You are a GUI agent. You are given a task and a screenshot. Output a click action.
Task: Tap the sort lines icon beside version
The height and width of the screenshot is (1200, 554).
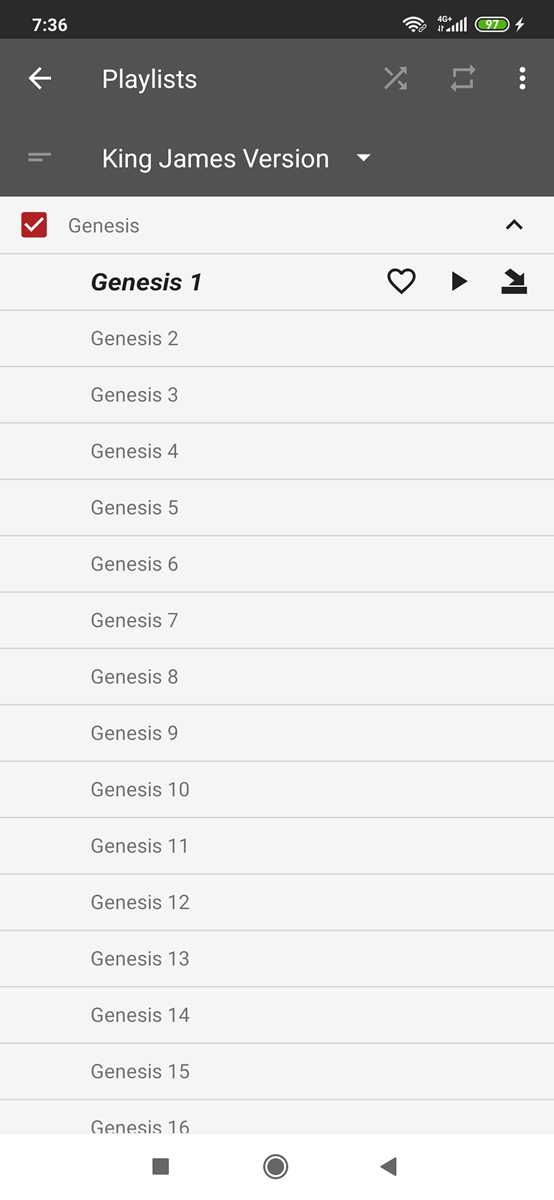(40, 158)
